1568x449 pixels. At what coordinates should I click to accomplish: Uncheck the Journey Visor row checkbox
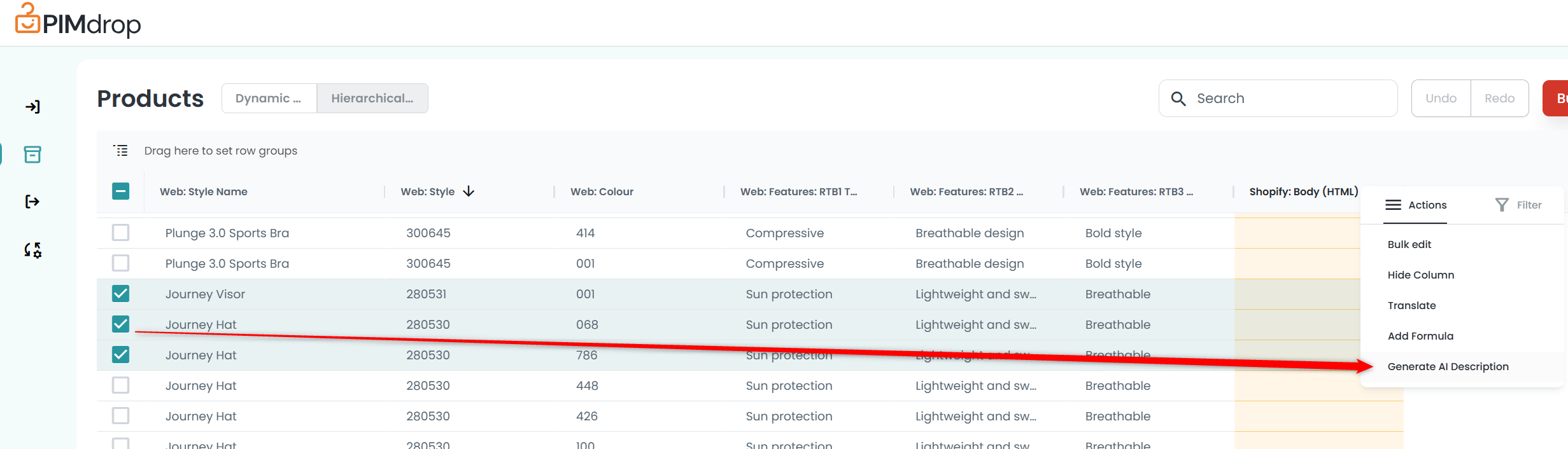(121, 294)
